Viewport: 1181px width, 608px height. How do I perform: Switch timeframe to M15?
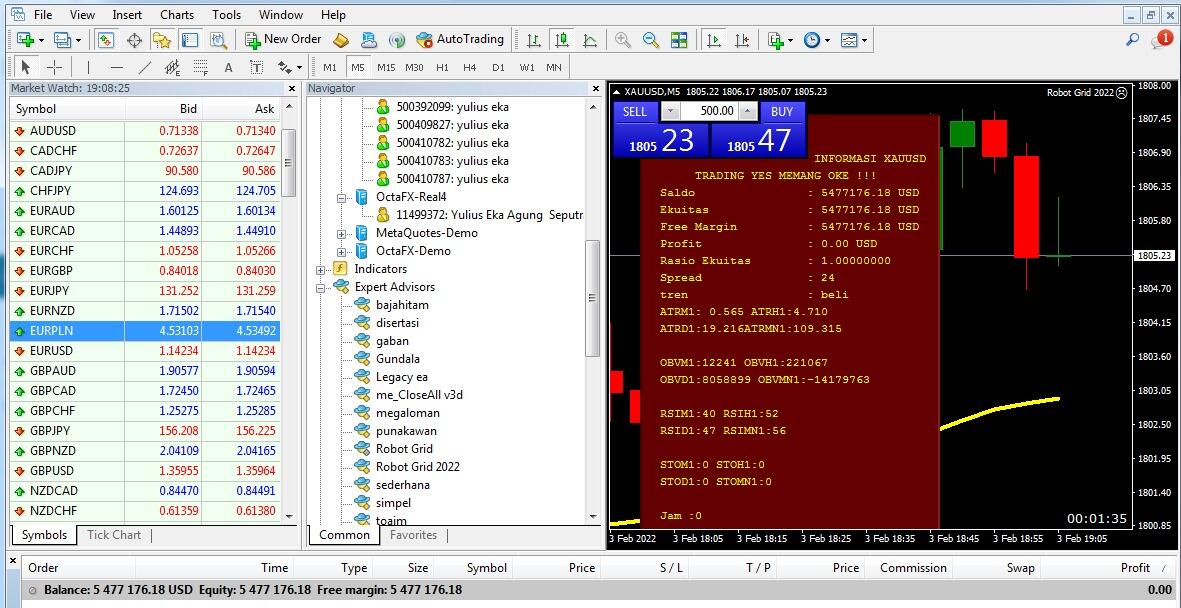pos(386,67)
